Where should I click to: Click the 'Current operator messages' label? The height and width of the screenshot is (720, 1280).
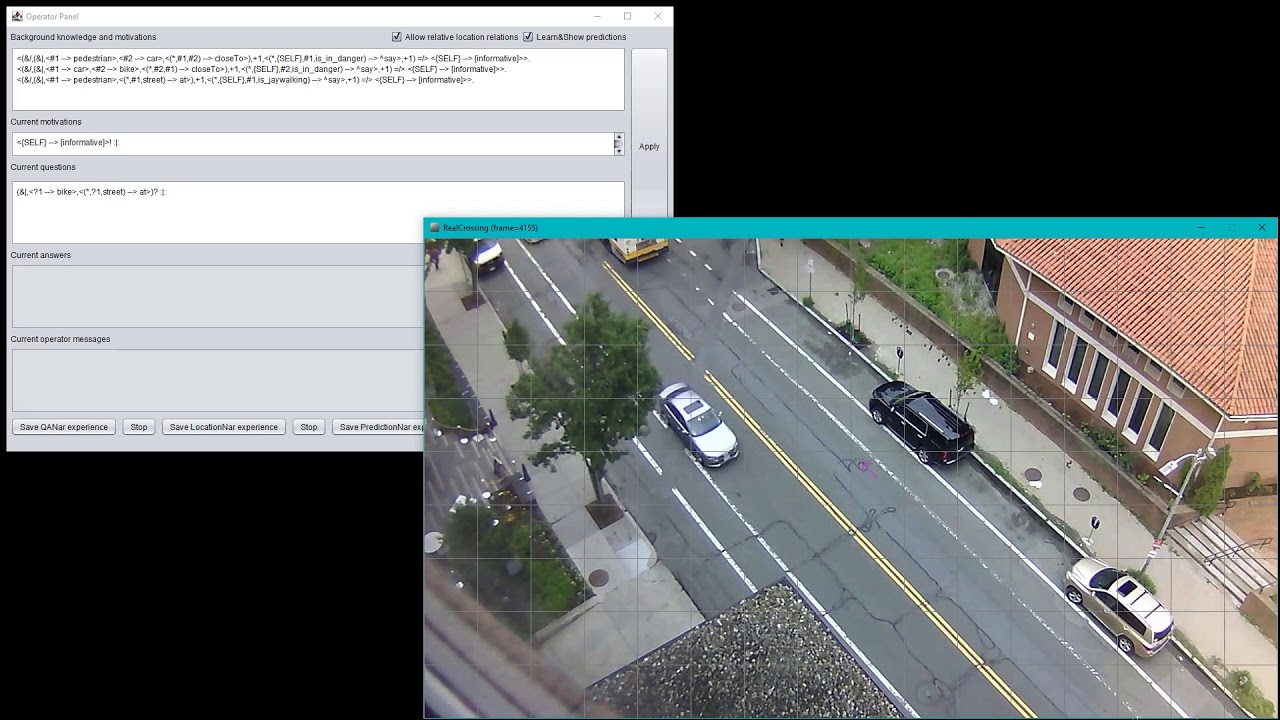(x=60, y=339)
